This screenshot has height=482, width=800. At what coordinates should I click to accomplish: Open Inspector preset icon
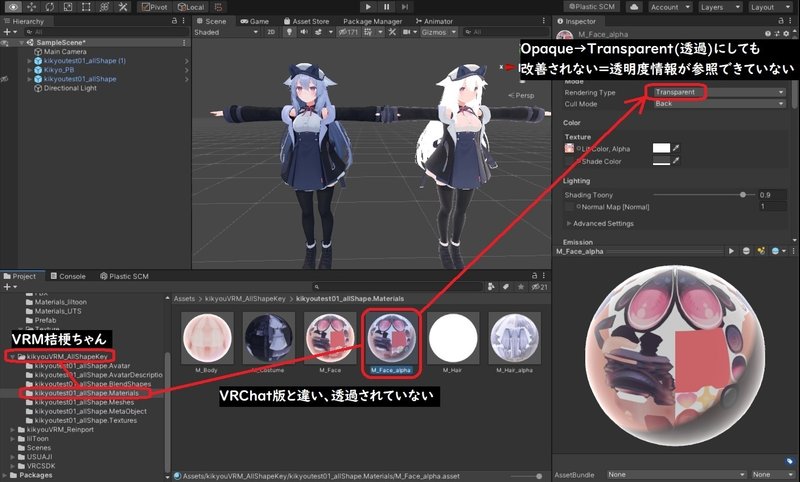tap(778, 34)
